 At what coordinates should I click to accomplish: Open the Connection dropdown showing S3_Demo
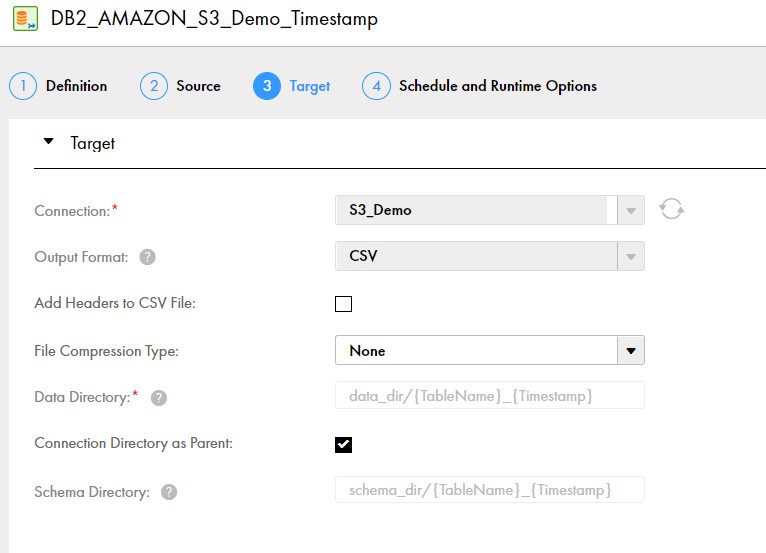[x=490, y=210]
